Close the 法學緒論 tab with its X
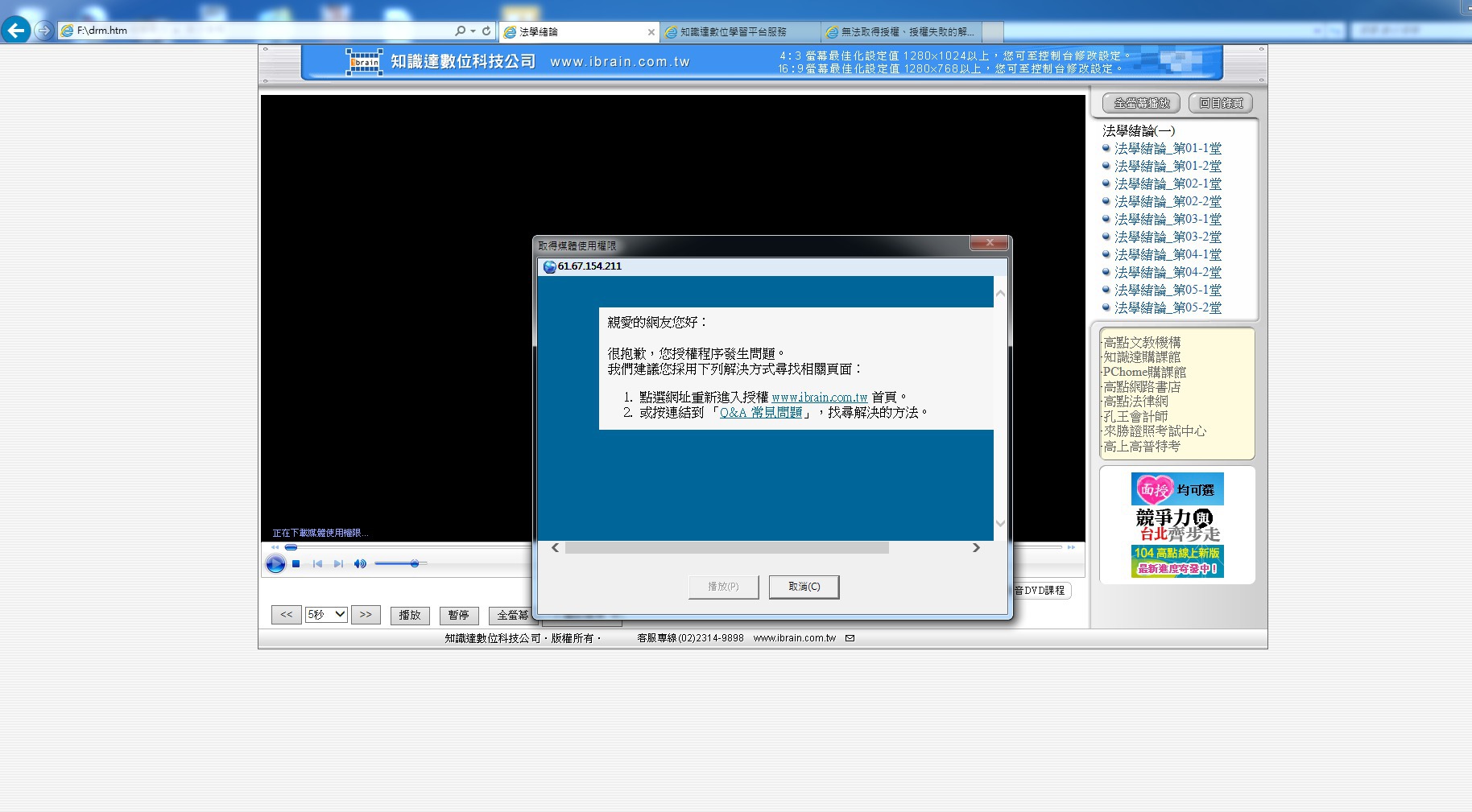This screenshot has width=1472, height=812. pyautogui.click(x=651, y=32)
